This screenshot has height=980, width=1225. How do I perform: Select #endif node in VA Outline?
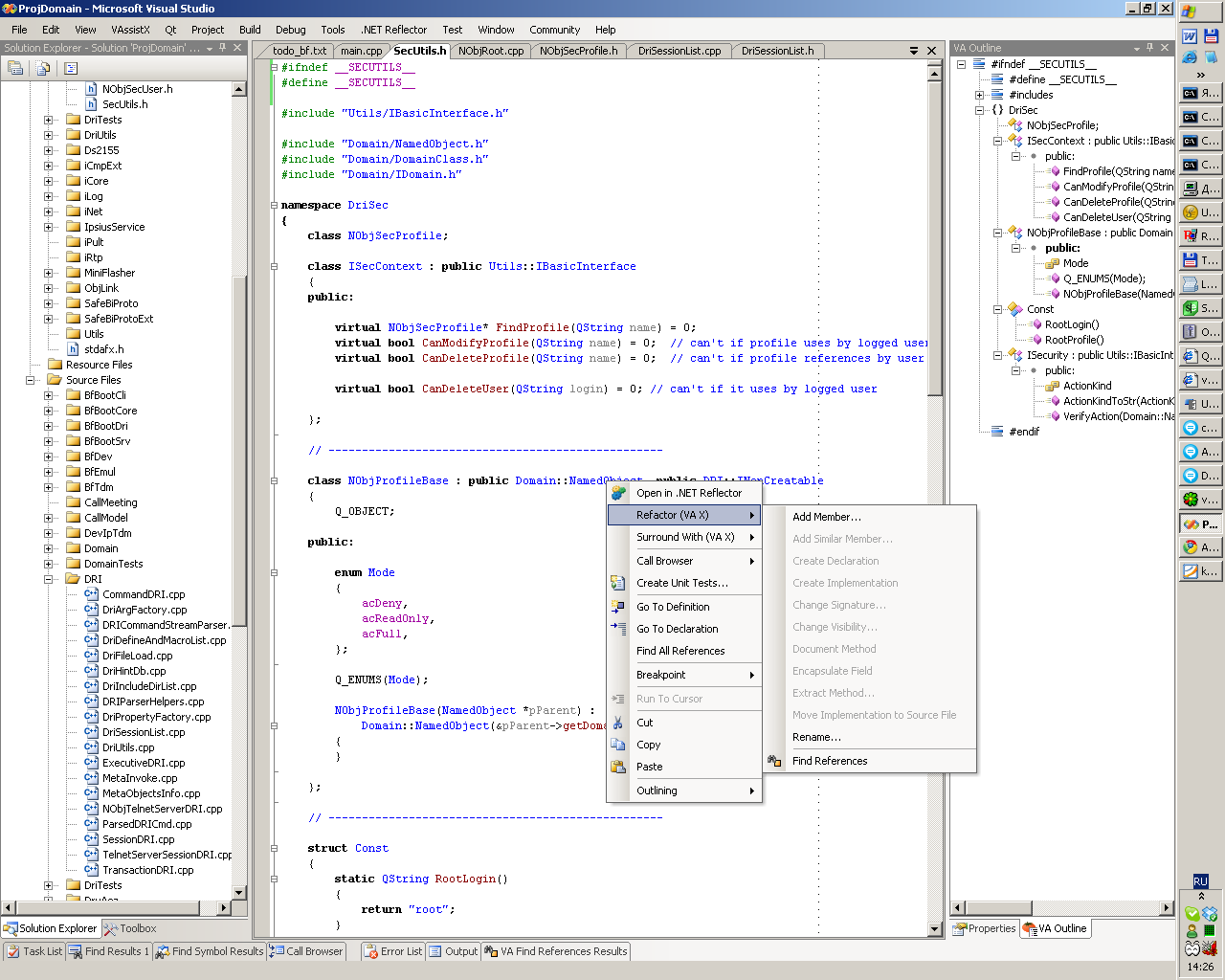(x=1024, y=432)
